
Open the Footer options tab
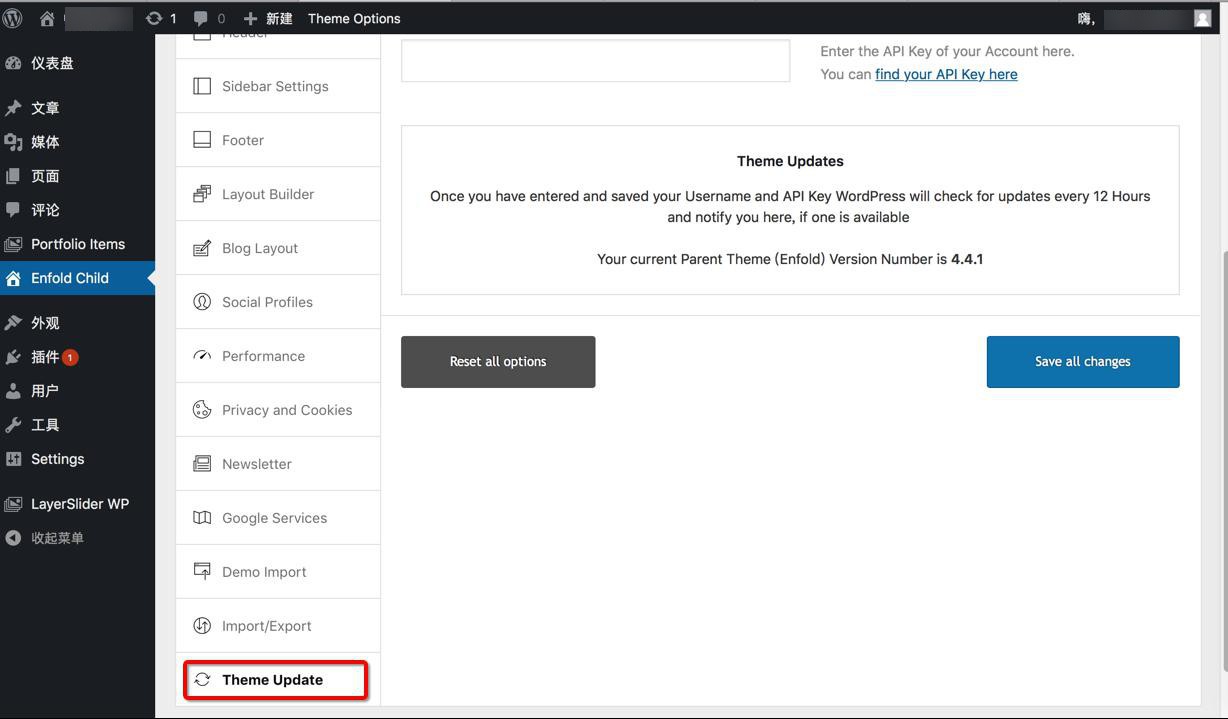coord(278,140)
